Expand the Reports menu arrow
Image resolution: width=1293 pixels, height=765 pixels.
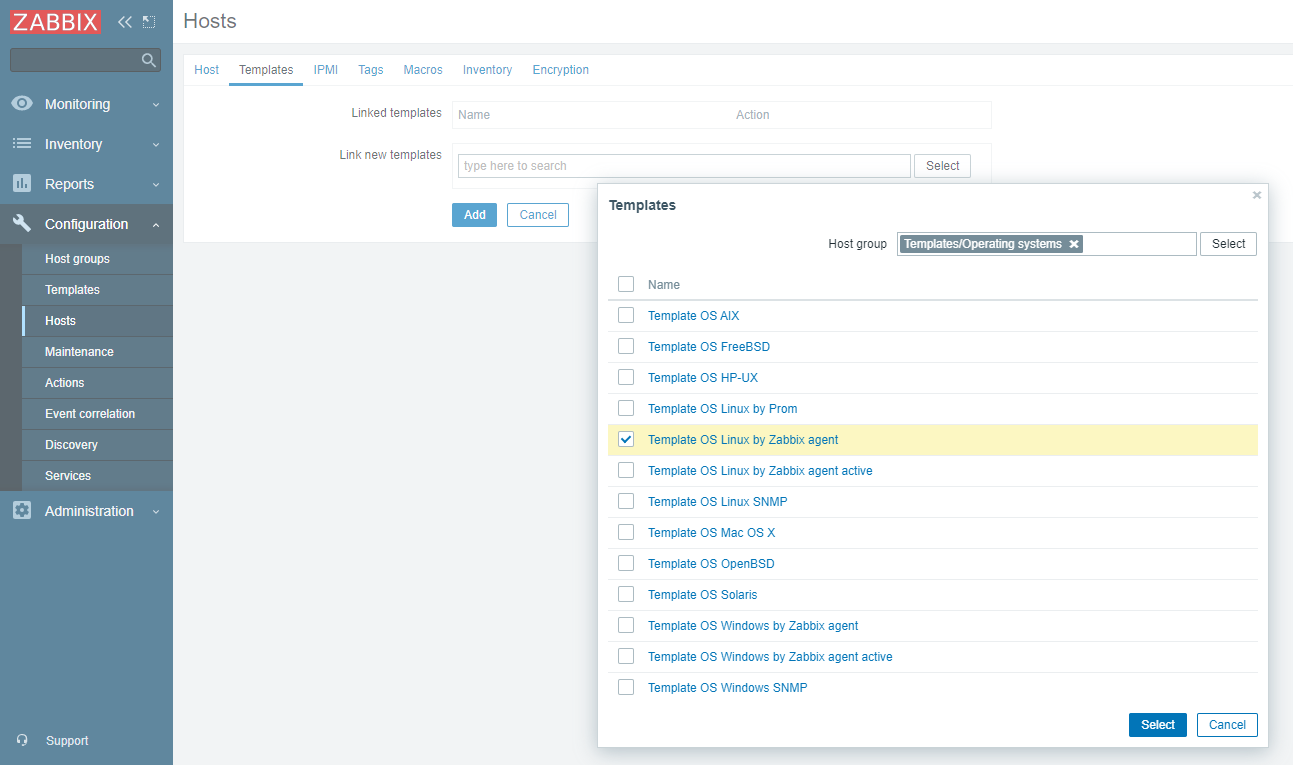(156, 185)
